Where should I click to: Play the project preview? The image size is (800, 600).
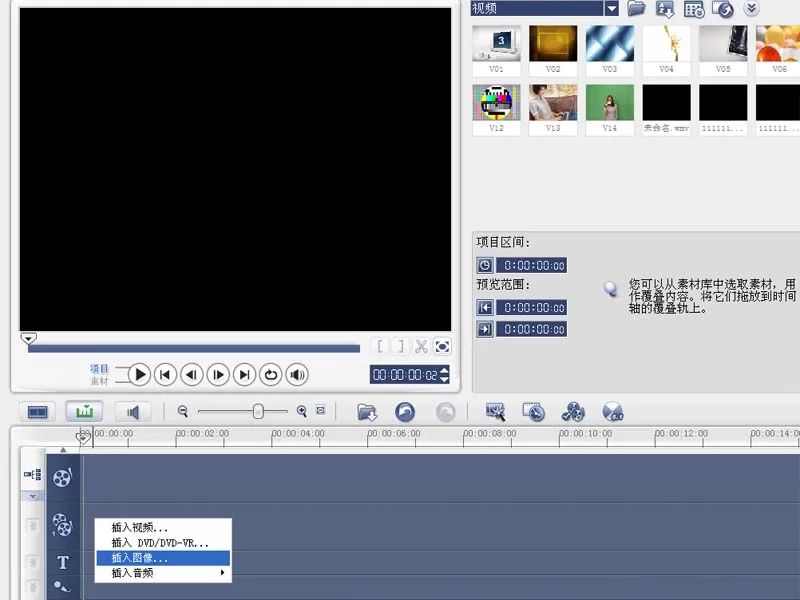tap(139, 375)
